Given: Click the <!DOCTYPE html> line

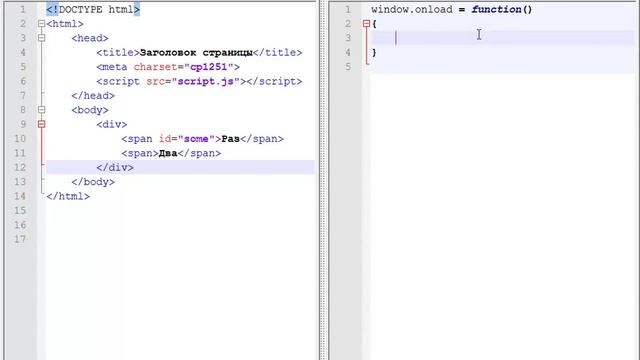Looking at the screenshot, I should pos(93,9).
